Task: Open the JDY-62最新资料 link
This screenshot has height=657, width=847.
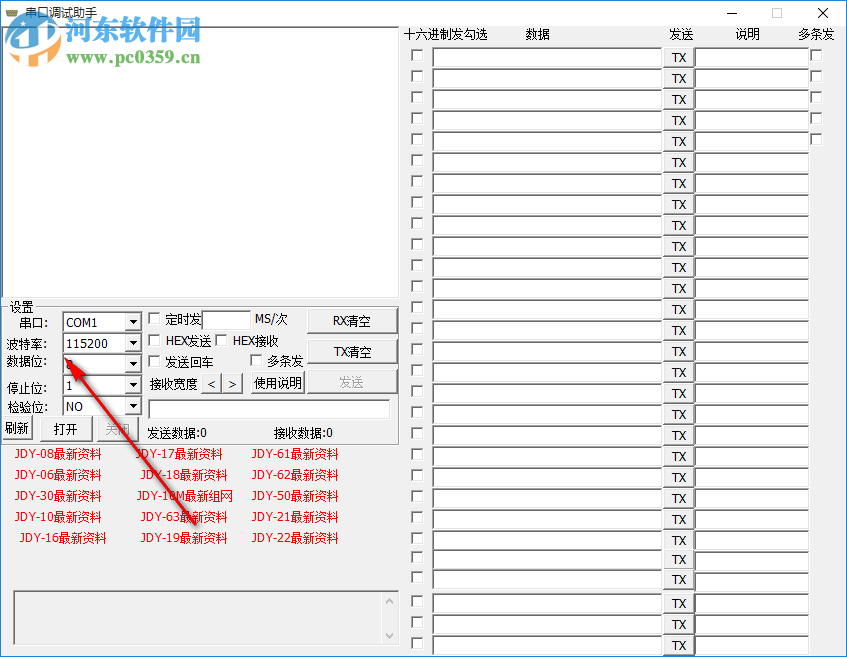Action: coord(295,475)
